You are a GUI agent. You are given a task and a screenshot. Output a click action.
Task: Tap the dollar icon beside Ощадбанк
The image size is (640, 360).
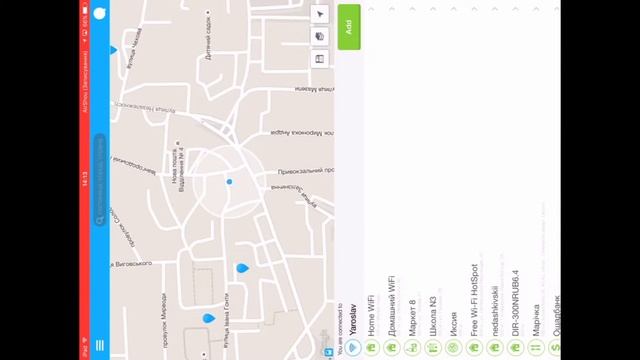coord(556,348)
